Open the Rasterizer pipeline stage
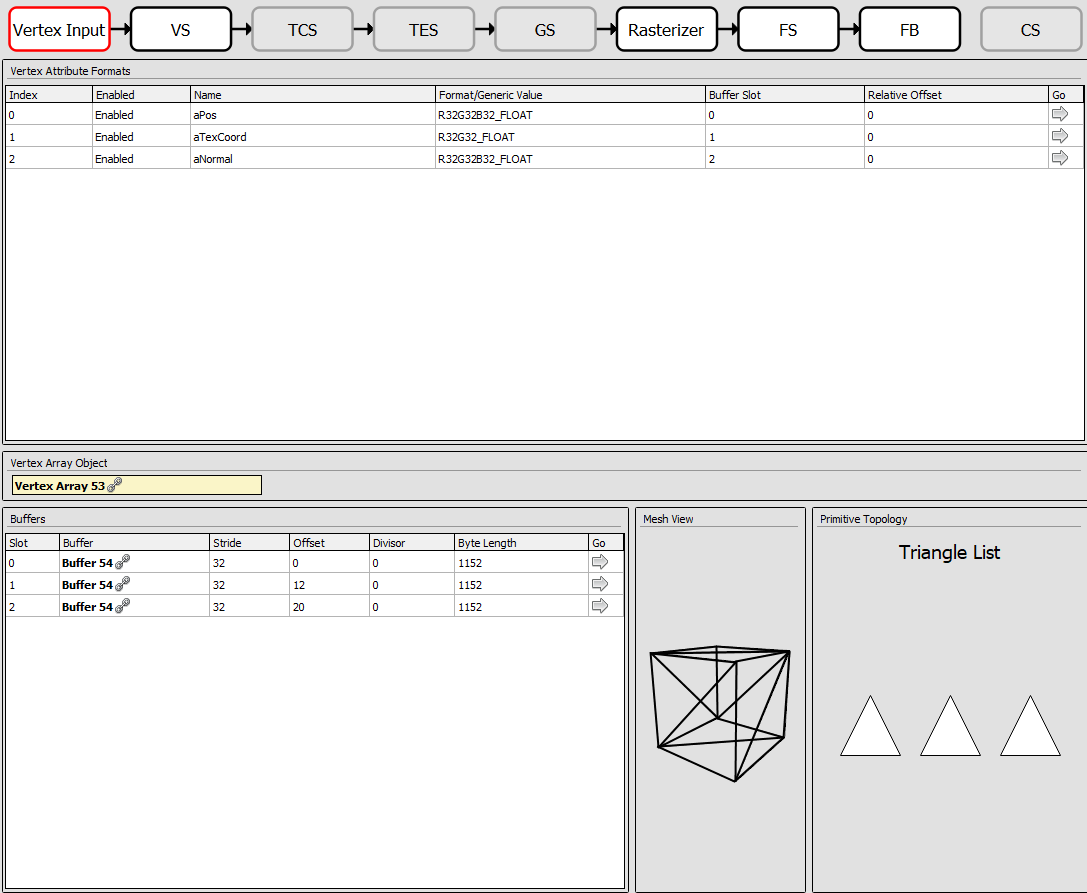This screenshot has height=893, width=1087. [666, 30]
